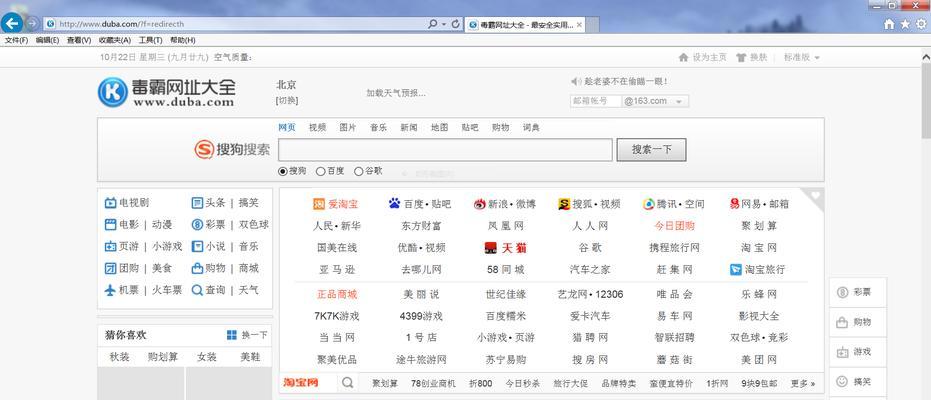The height and width of the screenshot is (400, 931).
Task: Click the 彩票 lottery icon in left panel
Action: (x=197, y=225)
